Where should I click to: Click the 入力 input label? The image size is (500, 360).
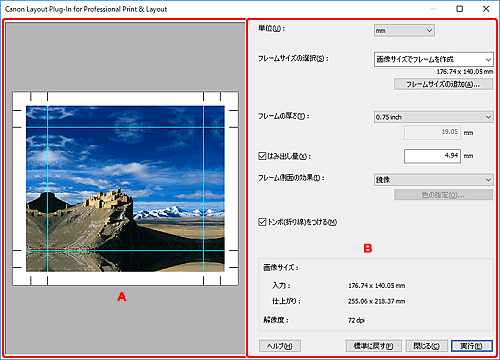click(x=281, y=286)
